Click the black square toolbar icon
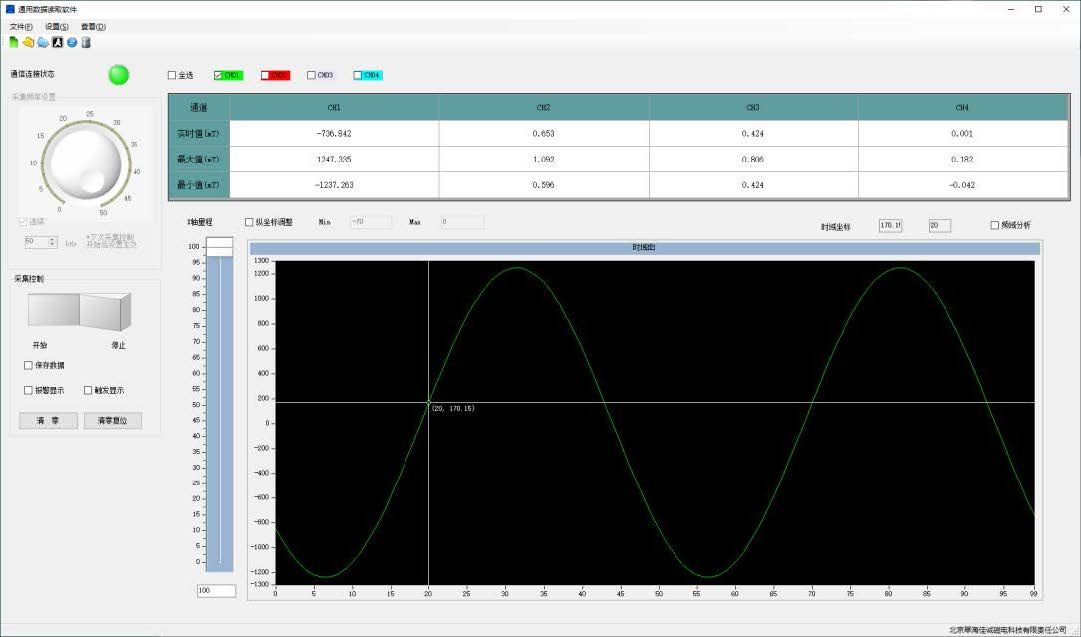Screen dimensions: 1081x637 tap(57, 42)
